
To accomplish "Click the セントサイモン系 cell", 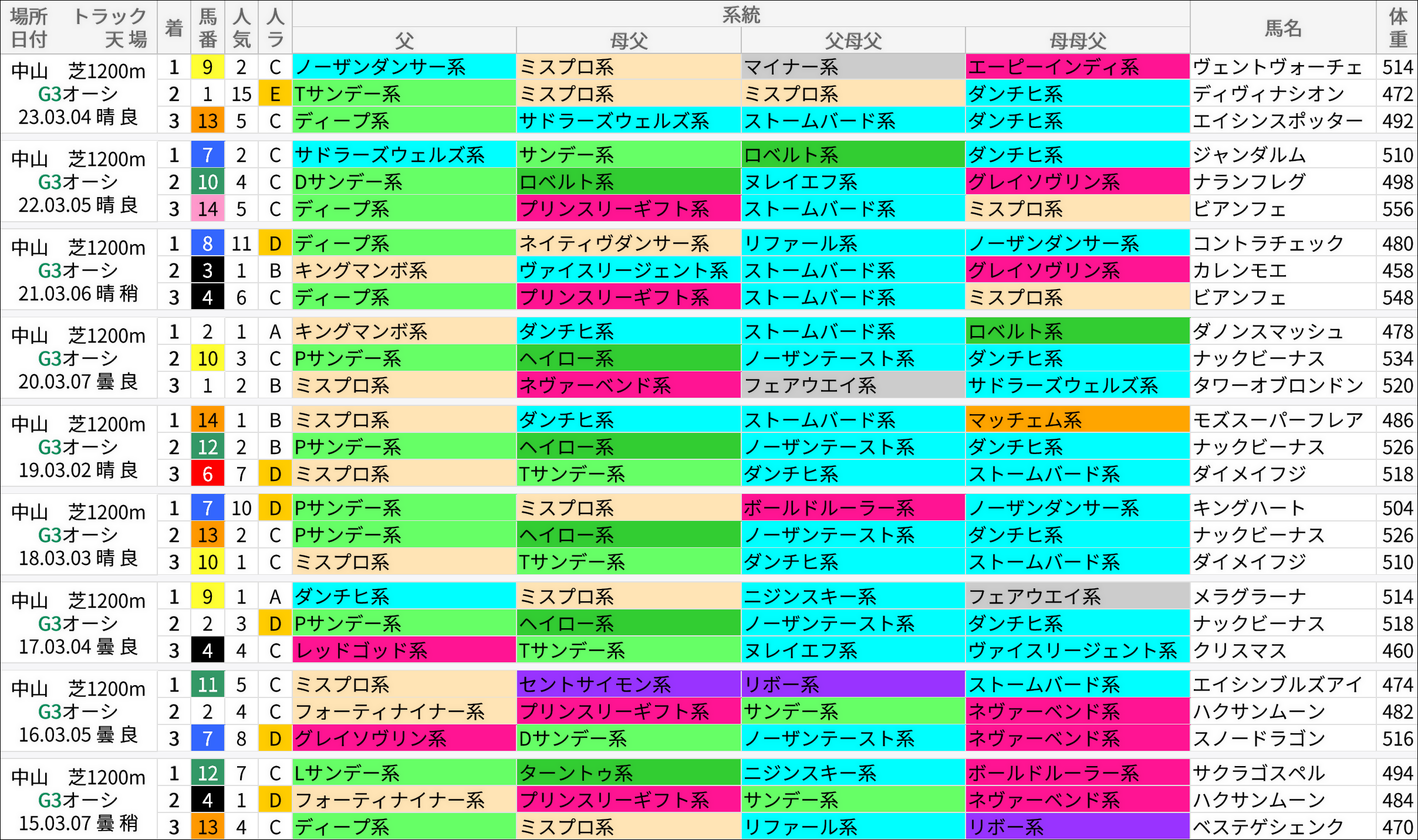I will [629, 685].
